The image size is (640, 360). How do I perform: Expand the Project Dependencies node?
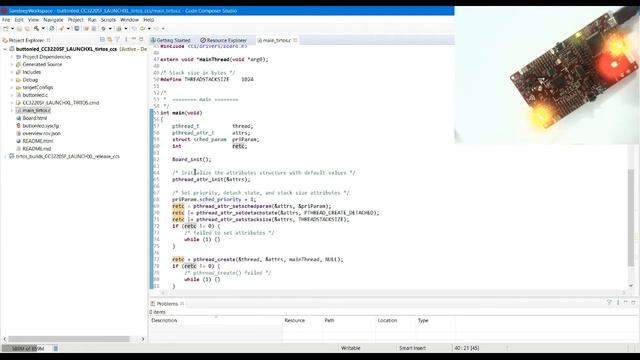pos(11,57)
